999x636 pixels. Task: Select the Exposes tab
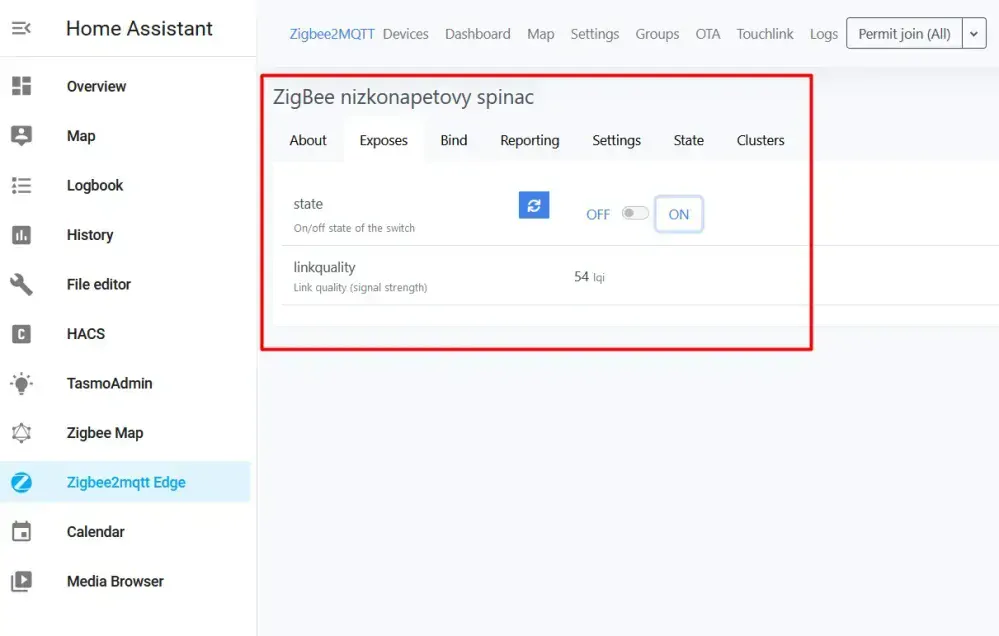click(x=383, y=140)
